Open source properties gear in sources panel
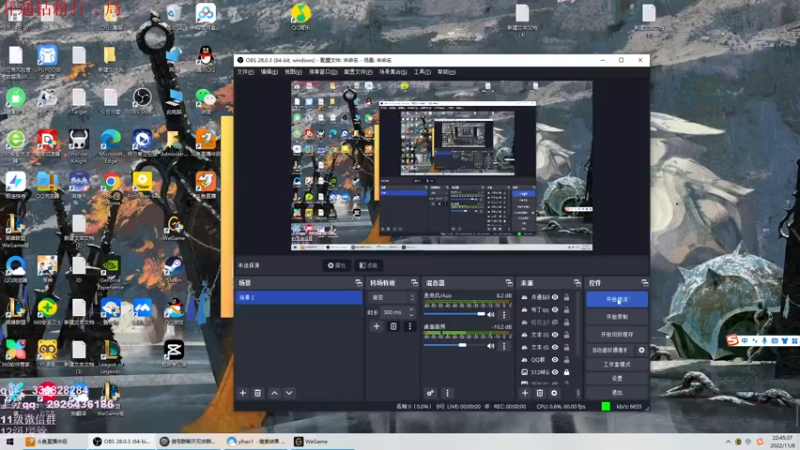This screenshot has height=450, width=800. pyautogui.click(x=554, y=393)
